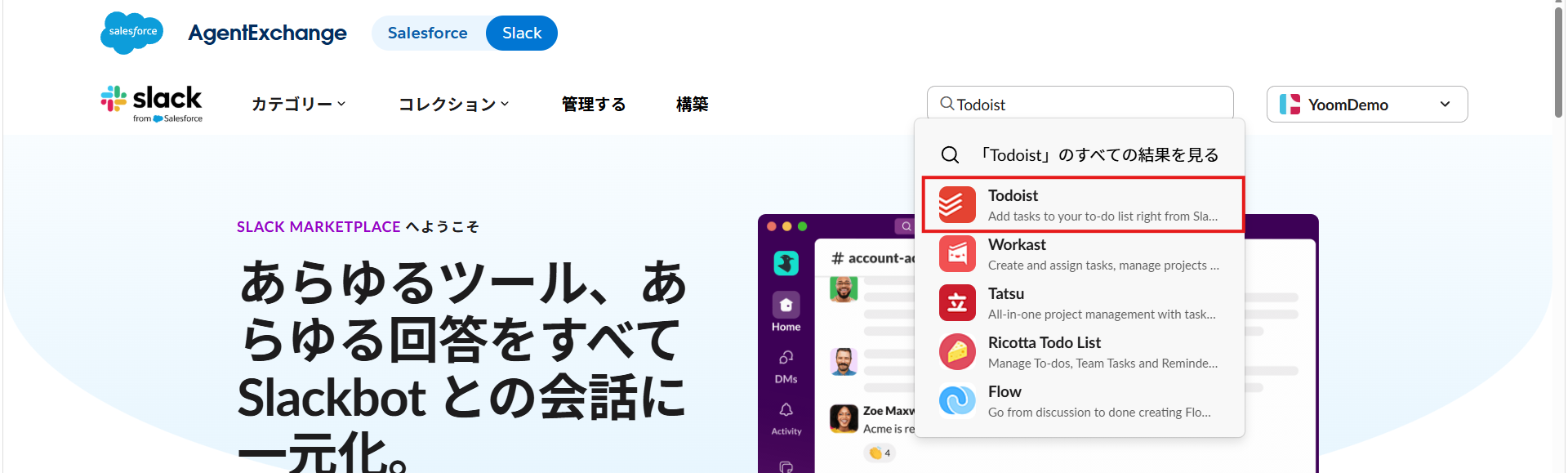
Task: Click the SLACK MARKETPLACE へようこそ heading text
Action: click(358, 226)
